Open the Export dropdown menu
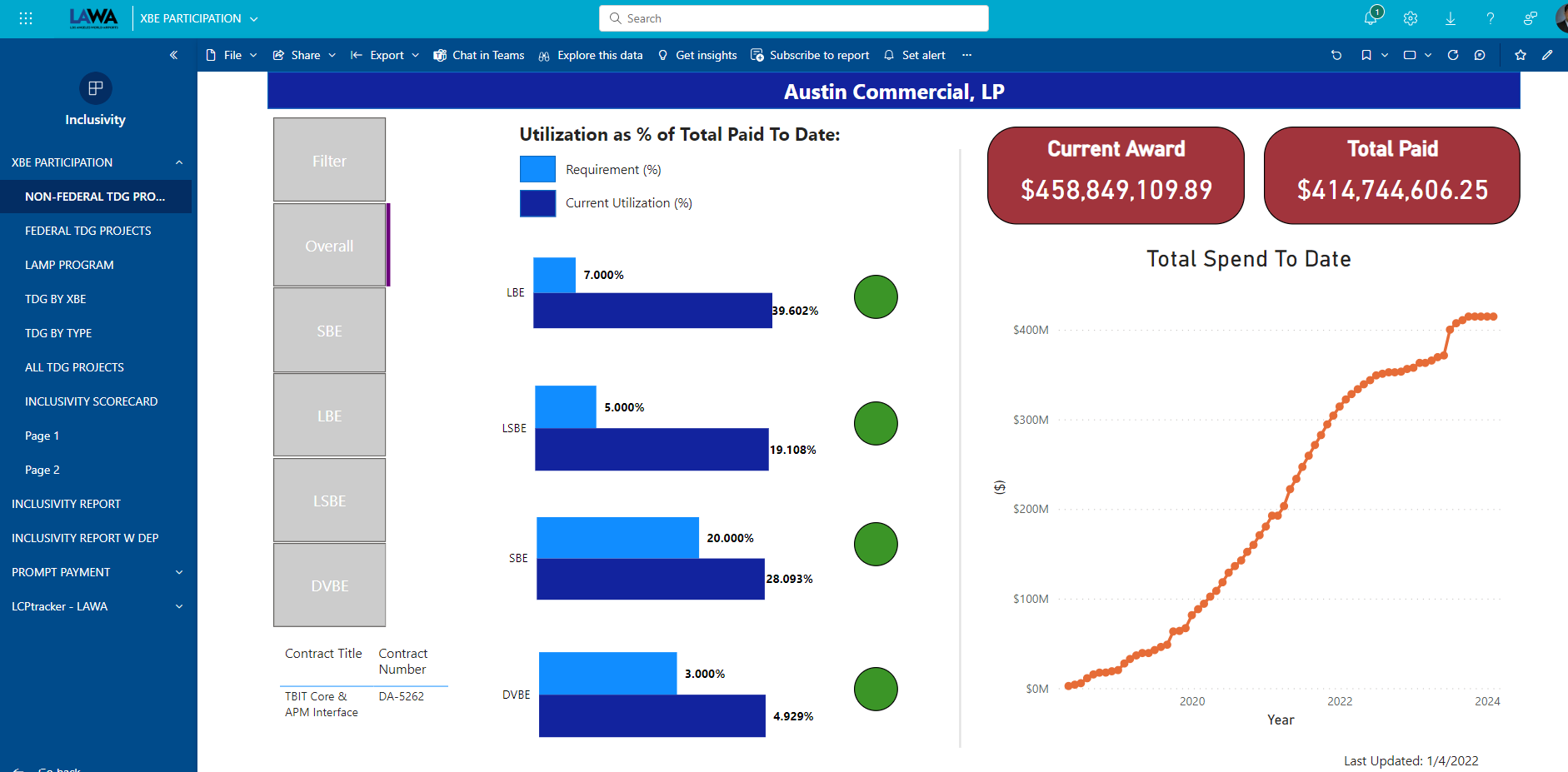 [x=384, y=55]
